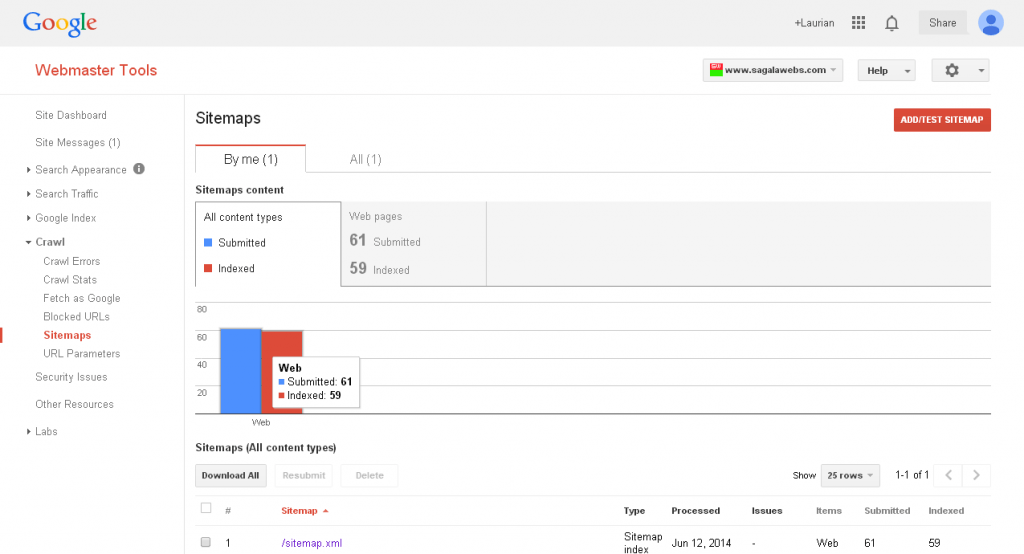Switch to the All (1) tab
This screenshot has width=1024, height=554.
click(x=365, y=159)
